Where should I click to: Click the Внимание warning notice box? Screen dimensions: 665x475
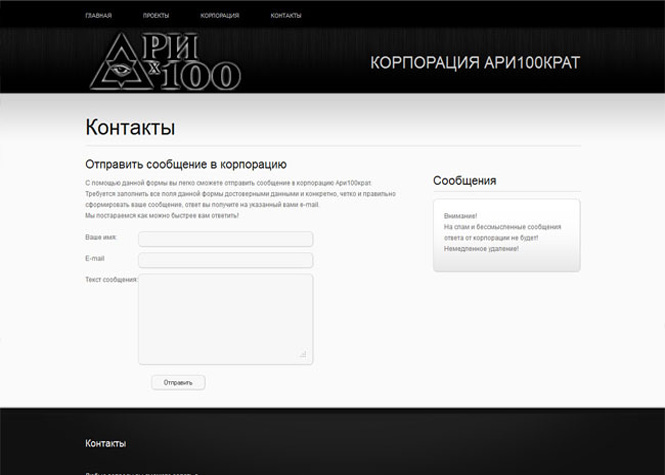pyautogui.click(x=506, y=235)
